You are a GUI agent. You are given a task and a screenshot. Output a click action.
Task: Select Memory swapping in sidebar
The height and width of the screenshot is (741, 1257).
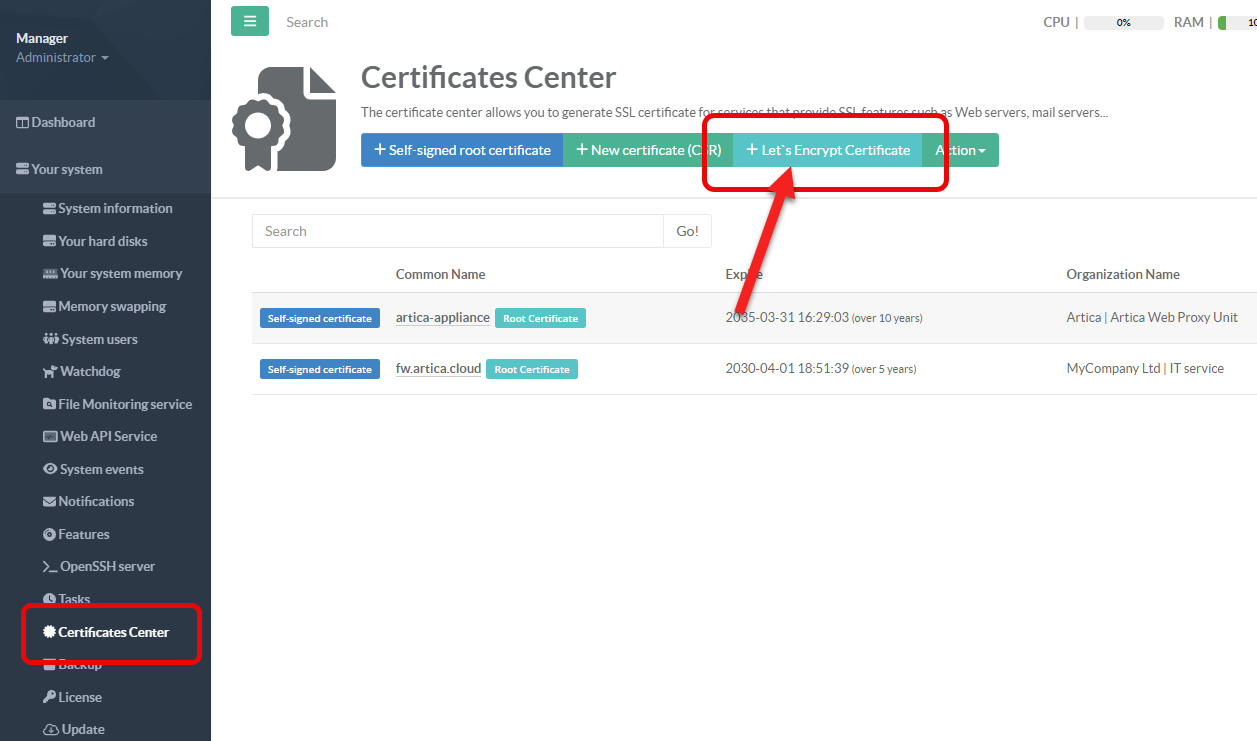[111, 306]
